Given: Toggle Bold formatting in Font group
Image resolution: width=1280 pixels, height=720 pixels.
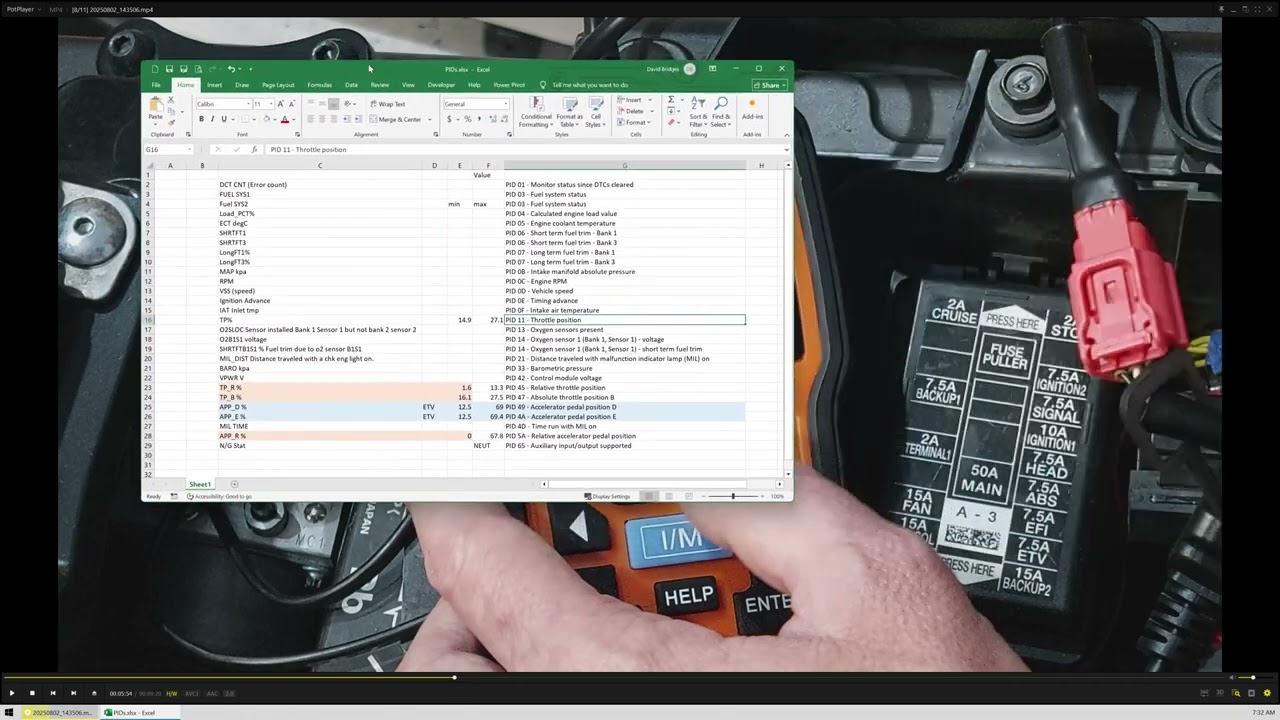Looking at the screenshot, I should (x=201, y=119).
